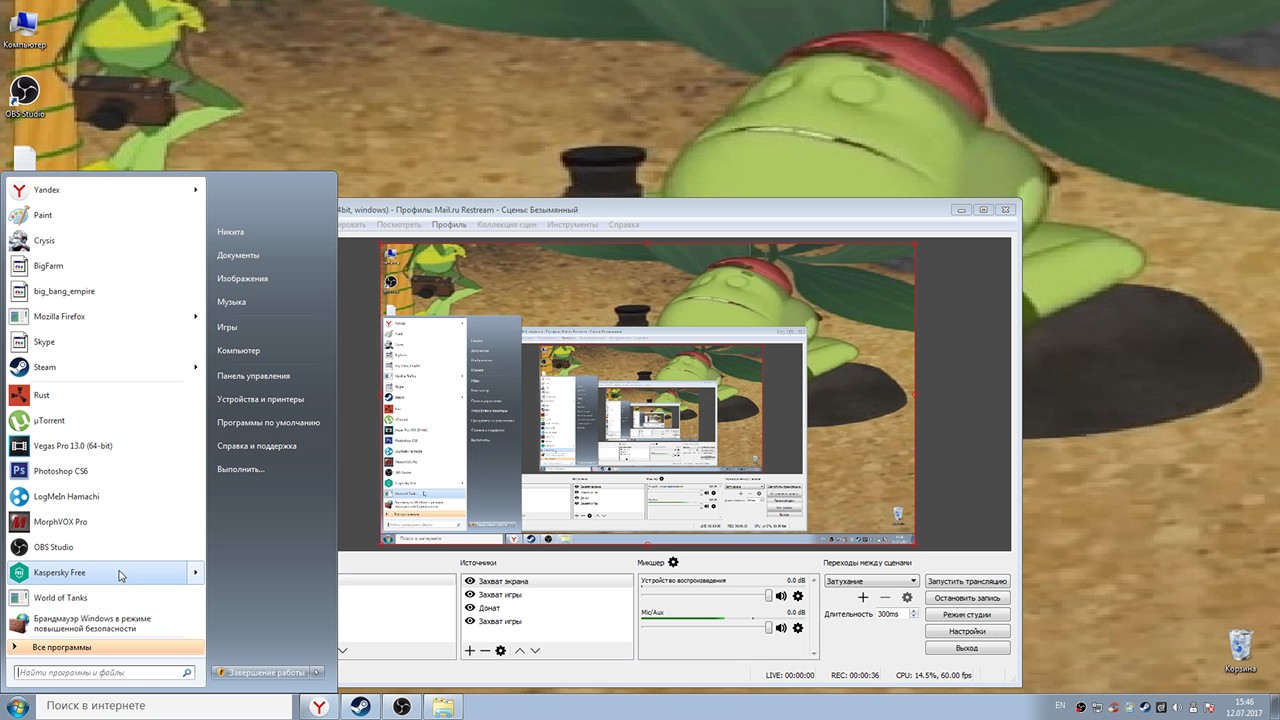Expand Mozilla Firefox jump list arrow
Viewport: 1280px width, 720px height.
click(196, 317)
